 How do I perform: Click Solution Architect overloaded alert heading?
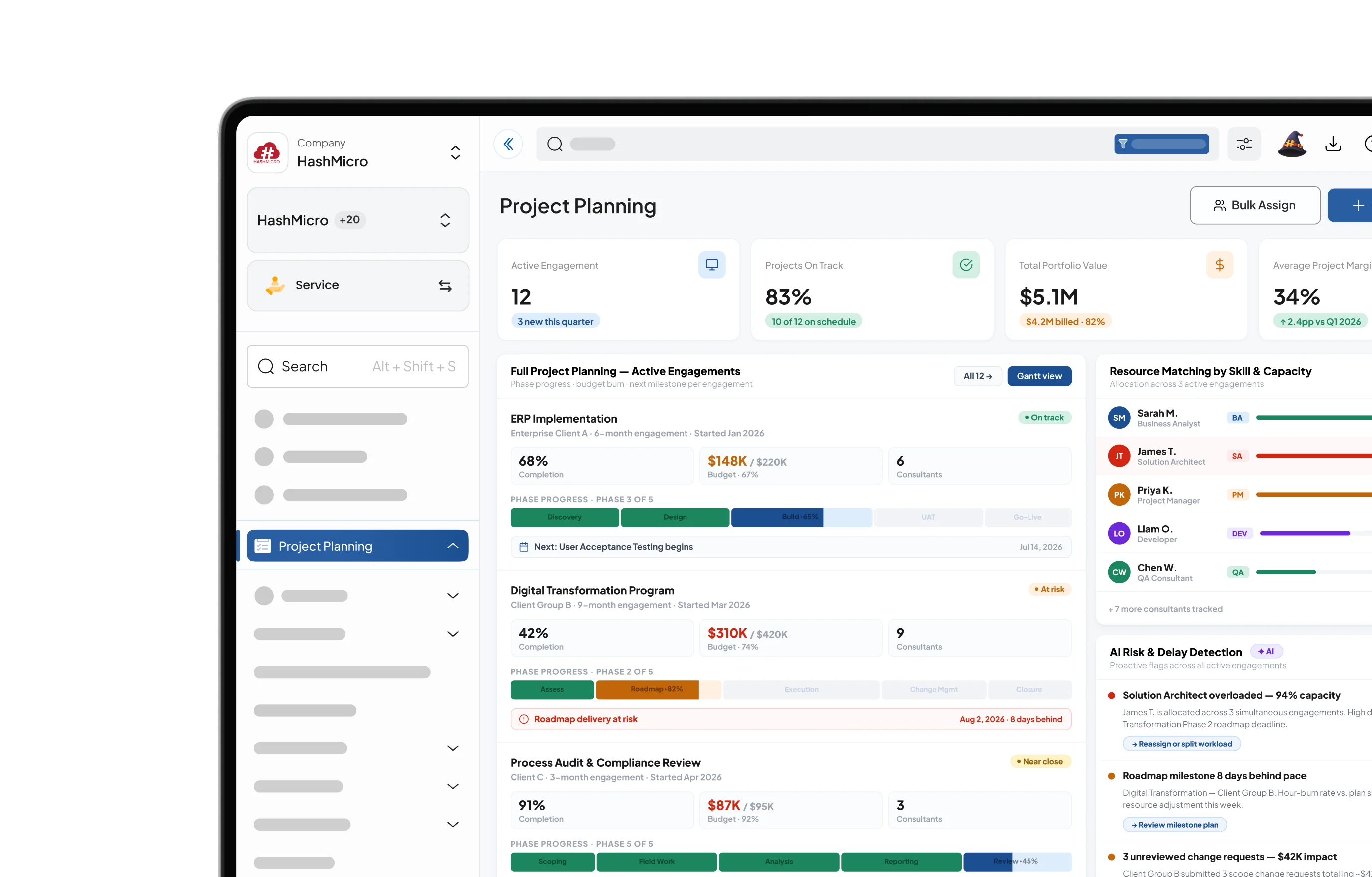pos(1231,695)
